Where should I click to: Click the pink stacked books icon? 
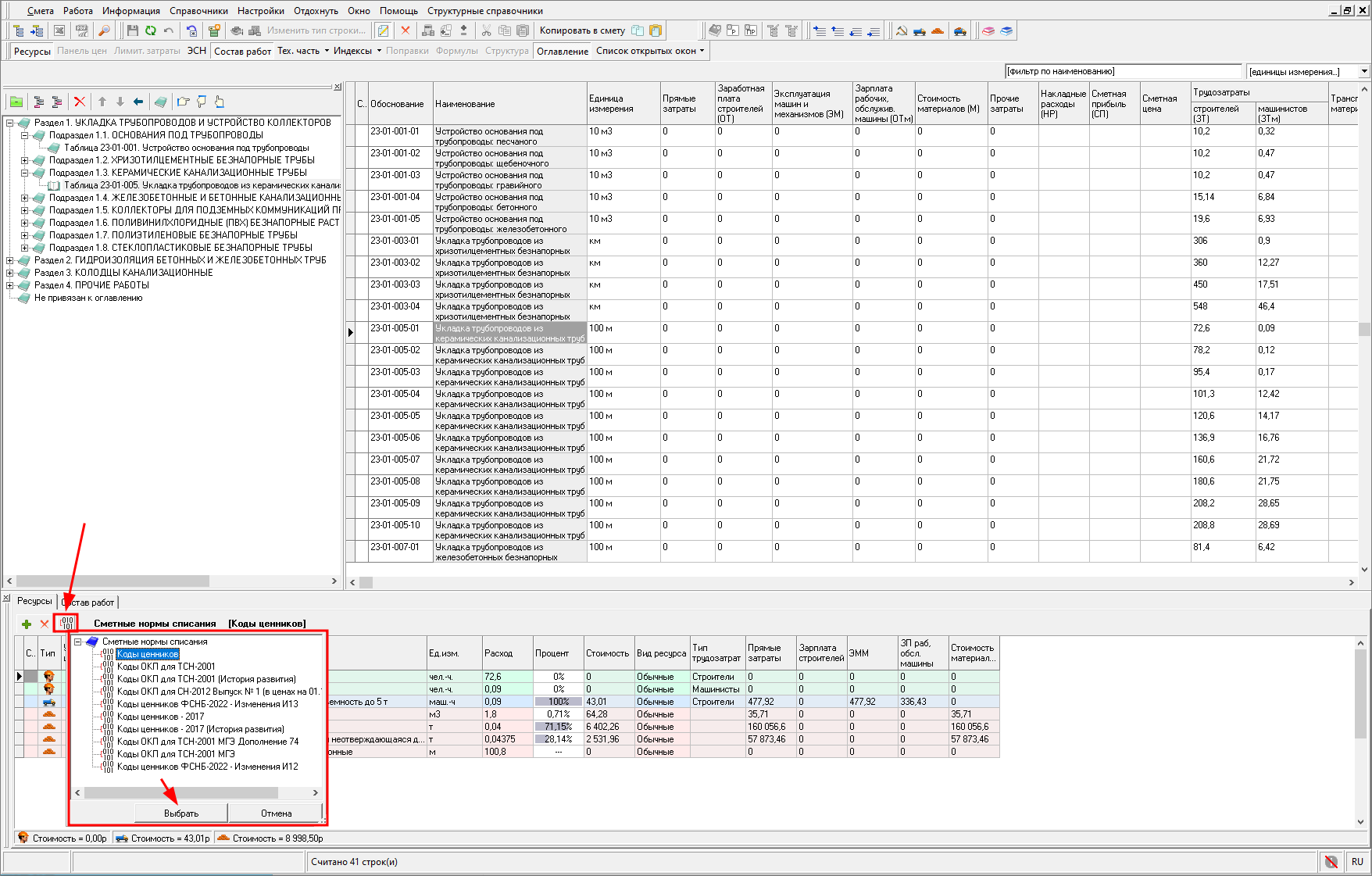[x=988, y=30]
